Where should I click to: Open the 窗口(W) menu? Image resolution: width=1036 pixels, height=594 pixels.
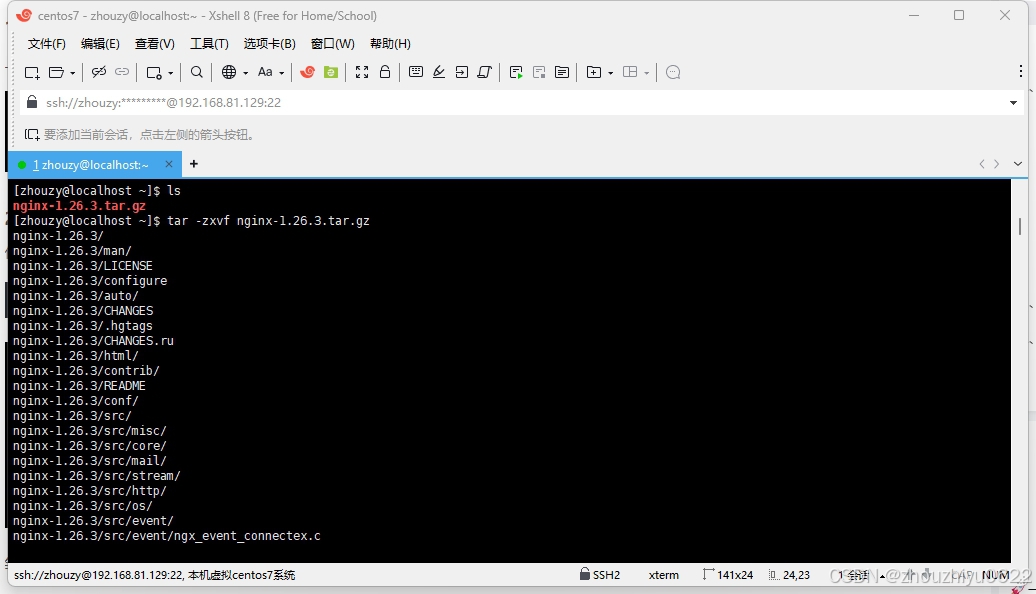[x=333, y=44]
